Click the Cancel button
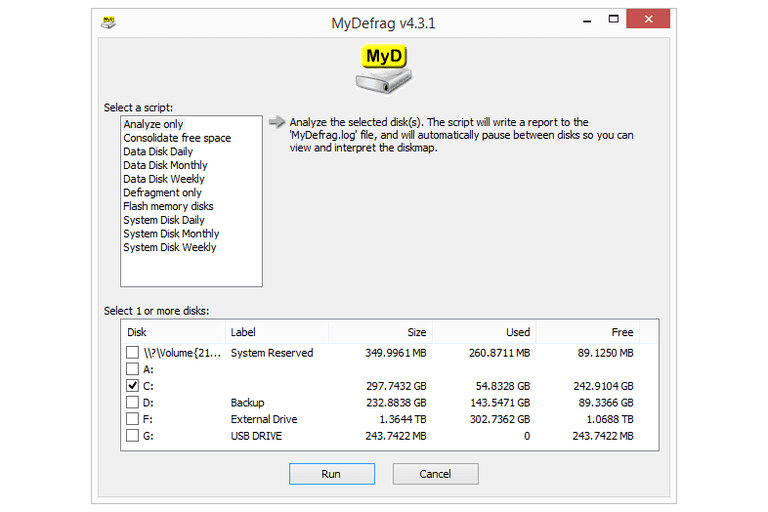The width and height of the screenshot is (768, 512). (x=435, y=474)
